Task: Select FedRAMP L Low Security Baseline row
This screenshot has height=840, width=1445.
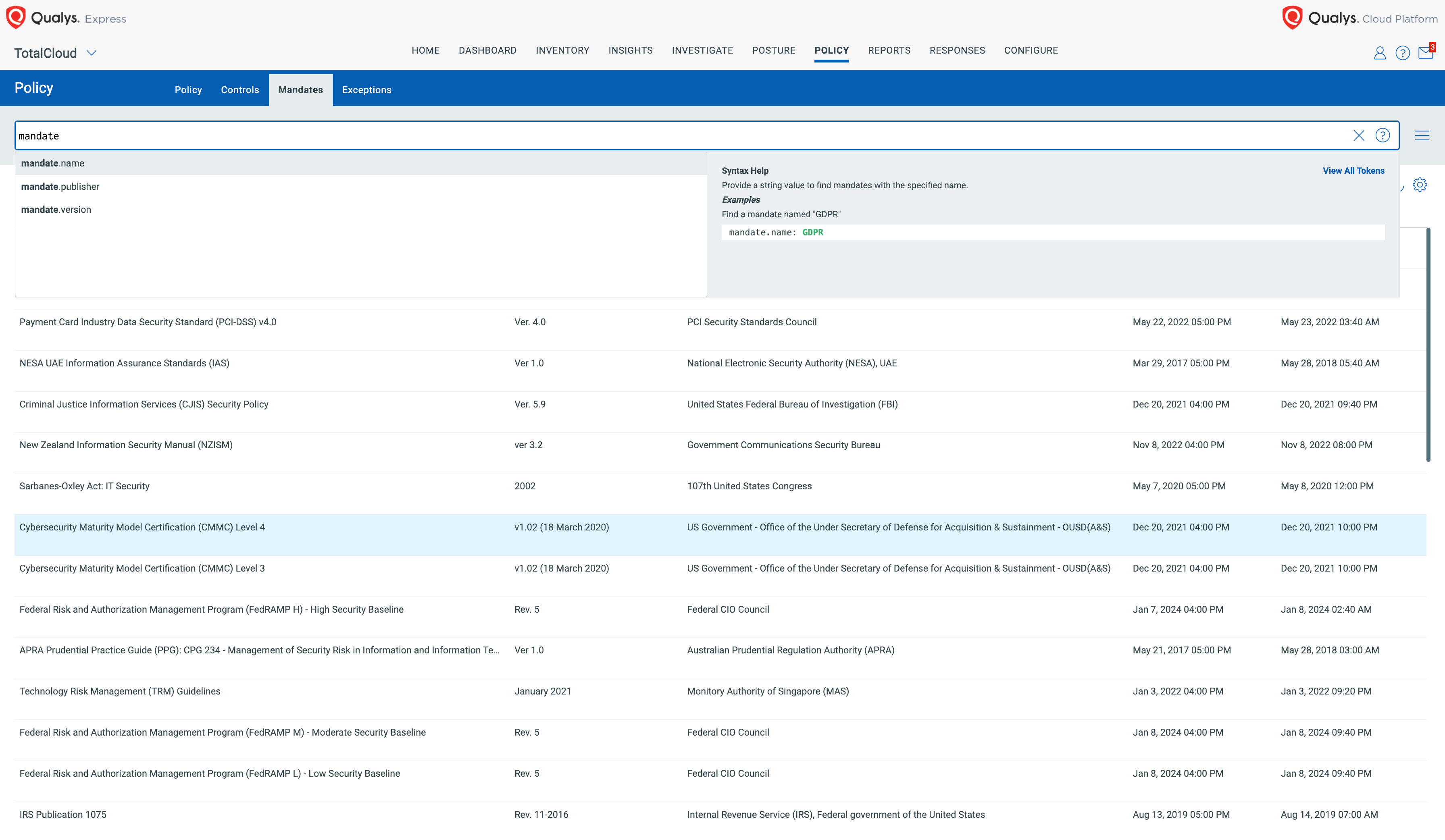Action: [x=720, y=782]
